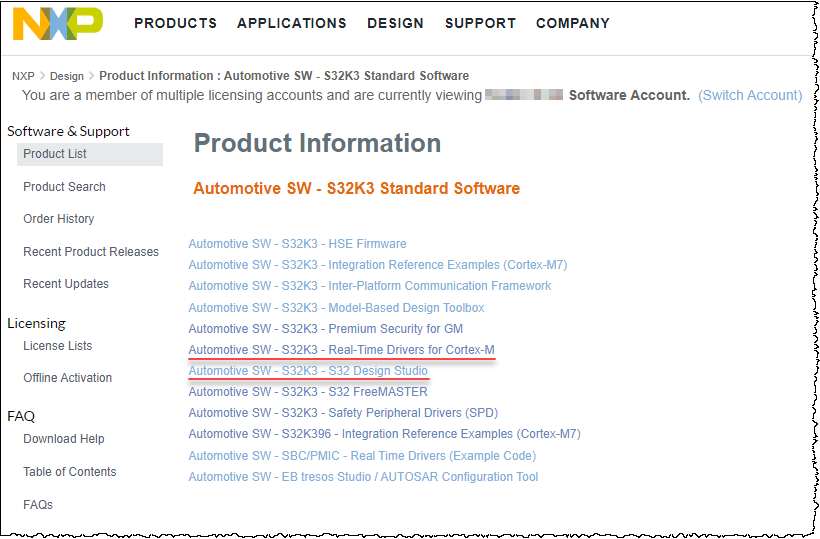
Task: Open S32K3 S32 Design Studio link
Action: click(x=308, y=371)
